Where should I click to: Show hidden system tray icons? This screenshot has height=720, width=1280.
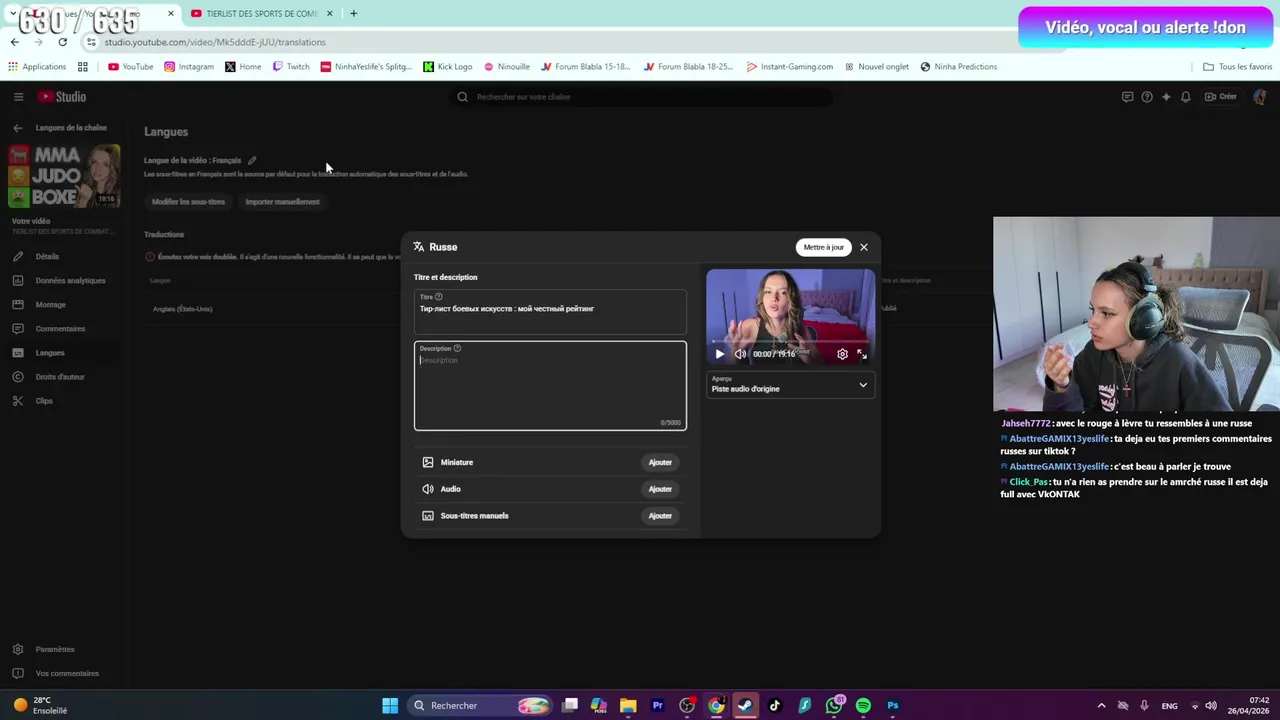point(1101,706)
